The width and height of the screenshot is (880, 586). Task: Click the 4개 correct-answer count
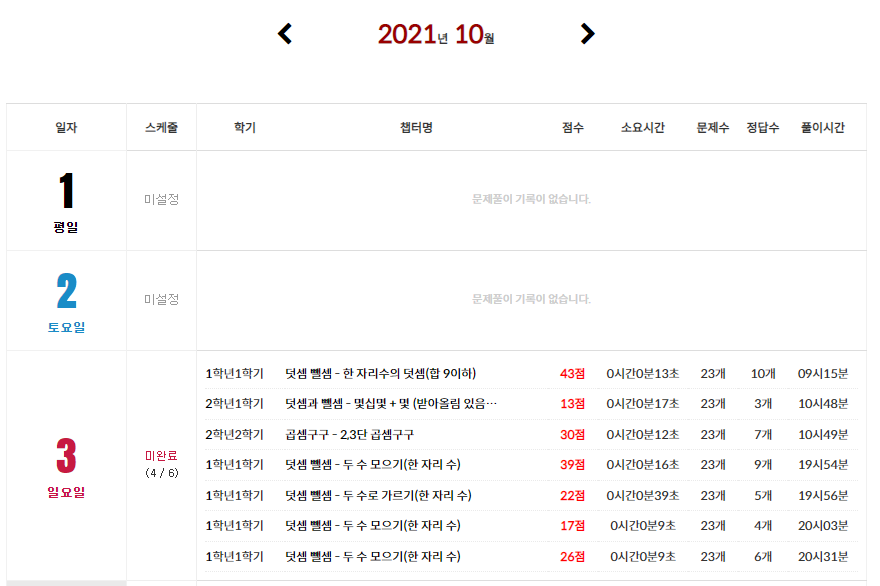click(763, 526)
